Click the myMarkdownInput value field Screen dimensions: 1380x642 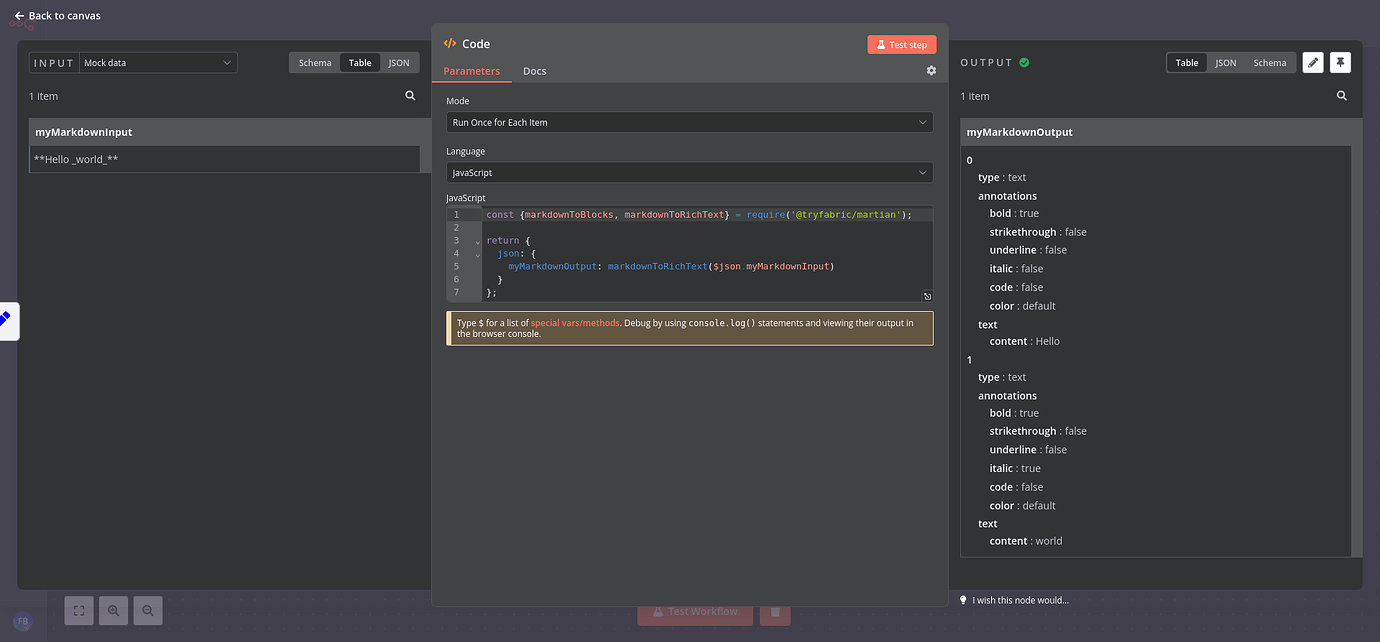(225, 158)
